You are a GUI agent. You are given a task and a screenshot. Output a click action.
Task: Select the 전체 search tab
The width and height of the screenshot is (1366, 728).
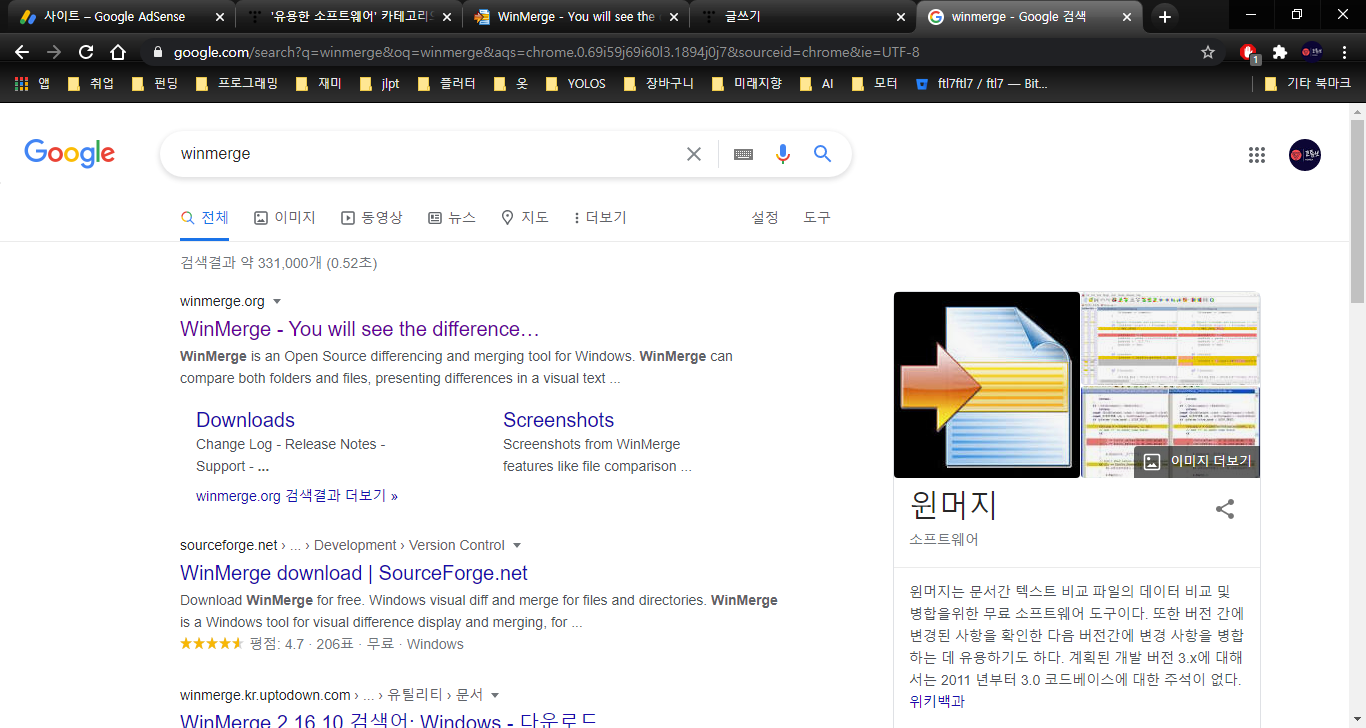204,217
